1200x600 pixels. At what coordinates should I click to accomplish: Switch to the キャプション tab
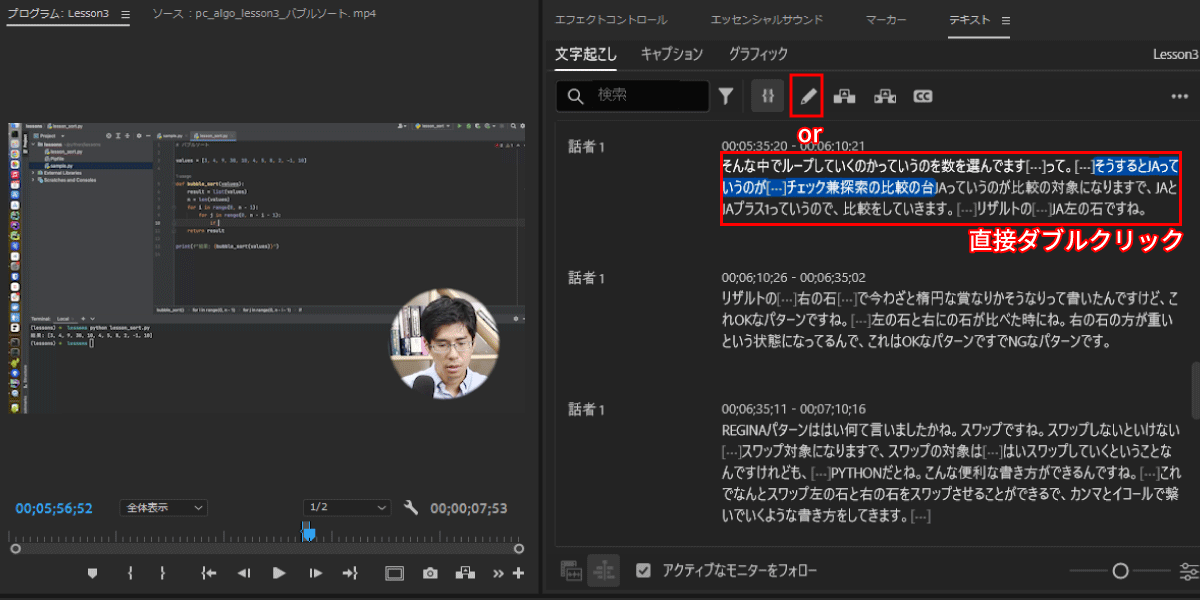(672, 54)
